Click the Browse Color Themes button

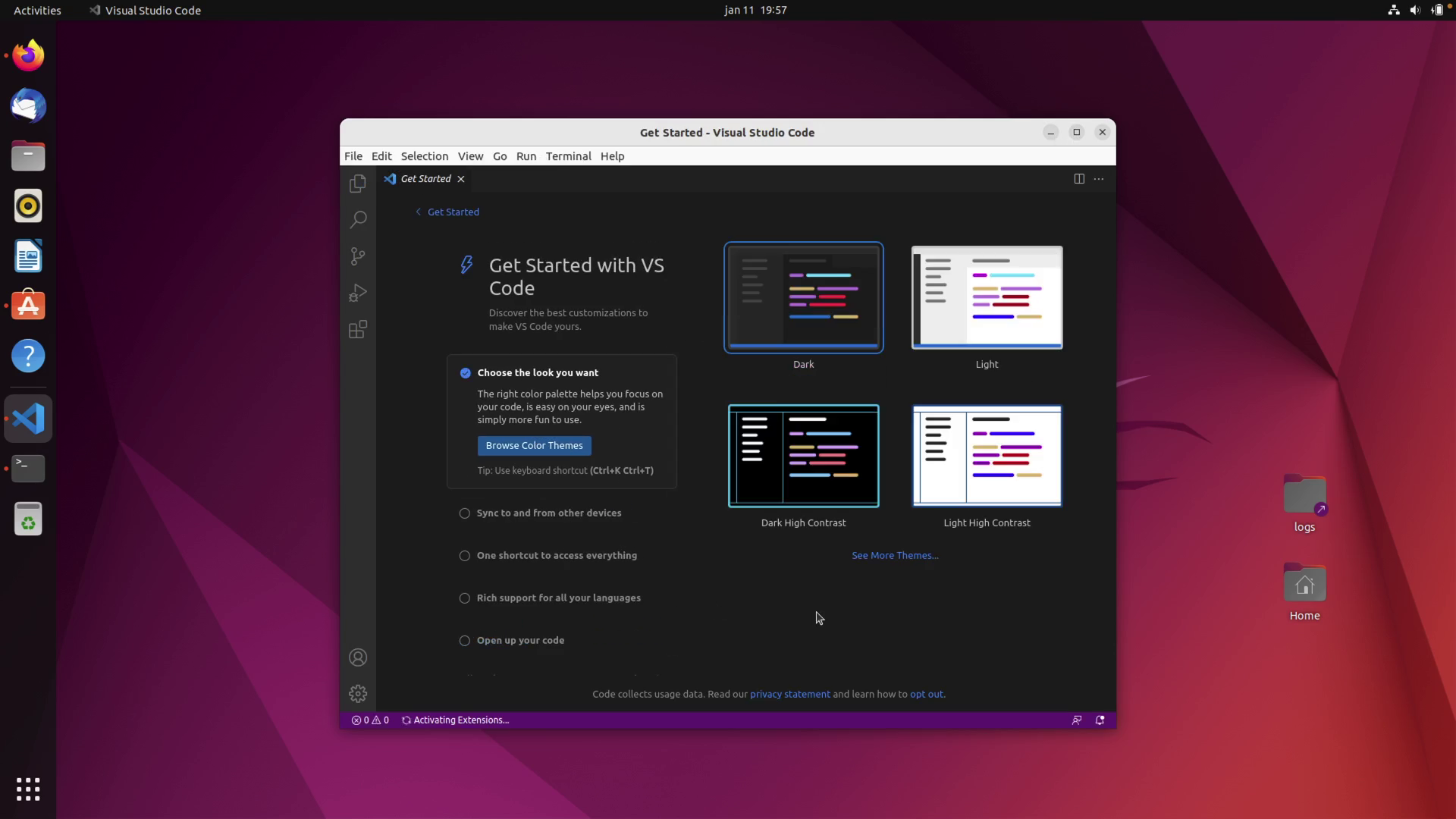(535, 446)
